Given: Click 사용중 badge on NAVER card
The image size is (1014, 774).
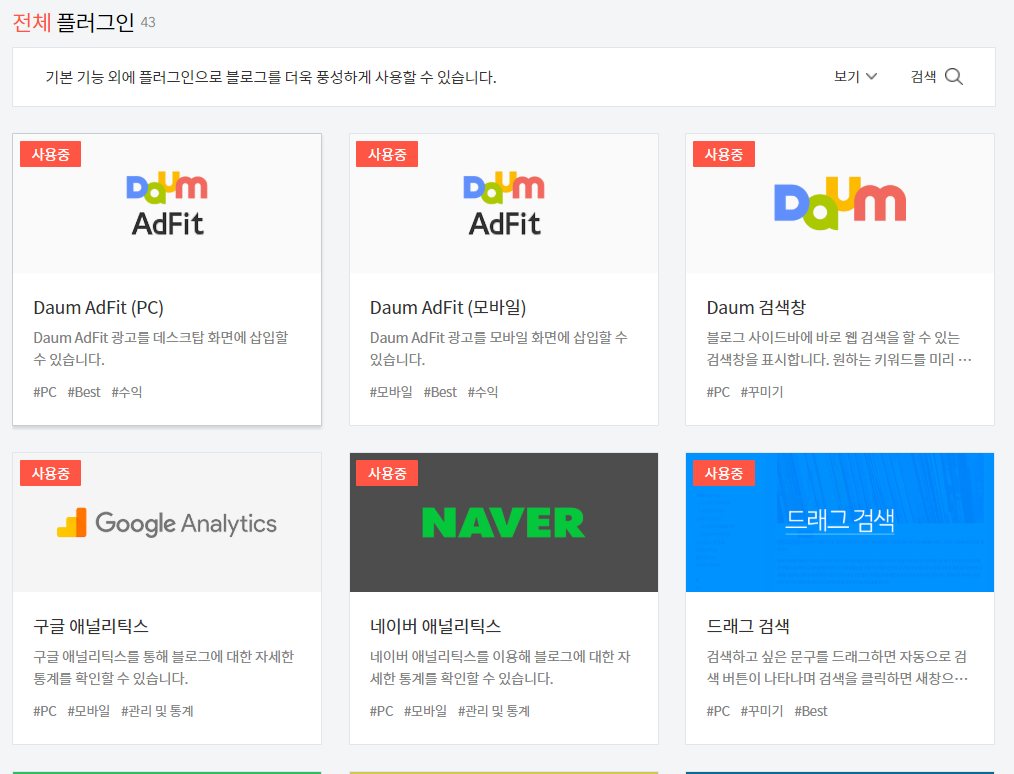Looking at the screenshot, I should click(x=387, y=473).
